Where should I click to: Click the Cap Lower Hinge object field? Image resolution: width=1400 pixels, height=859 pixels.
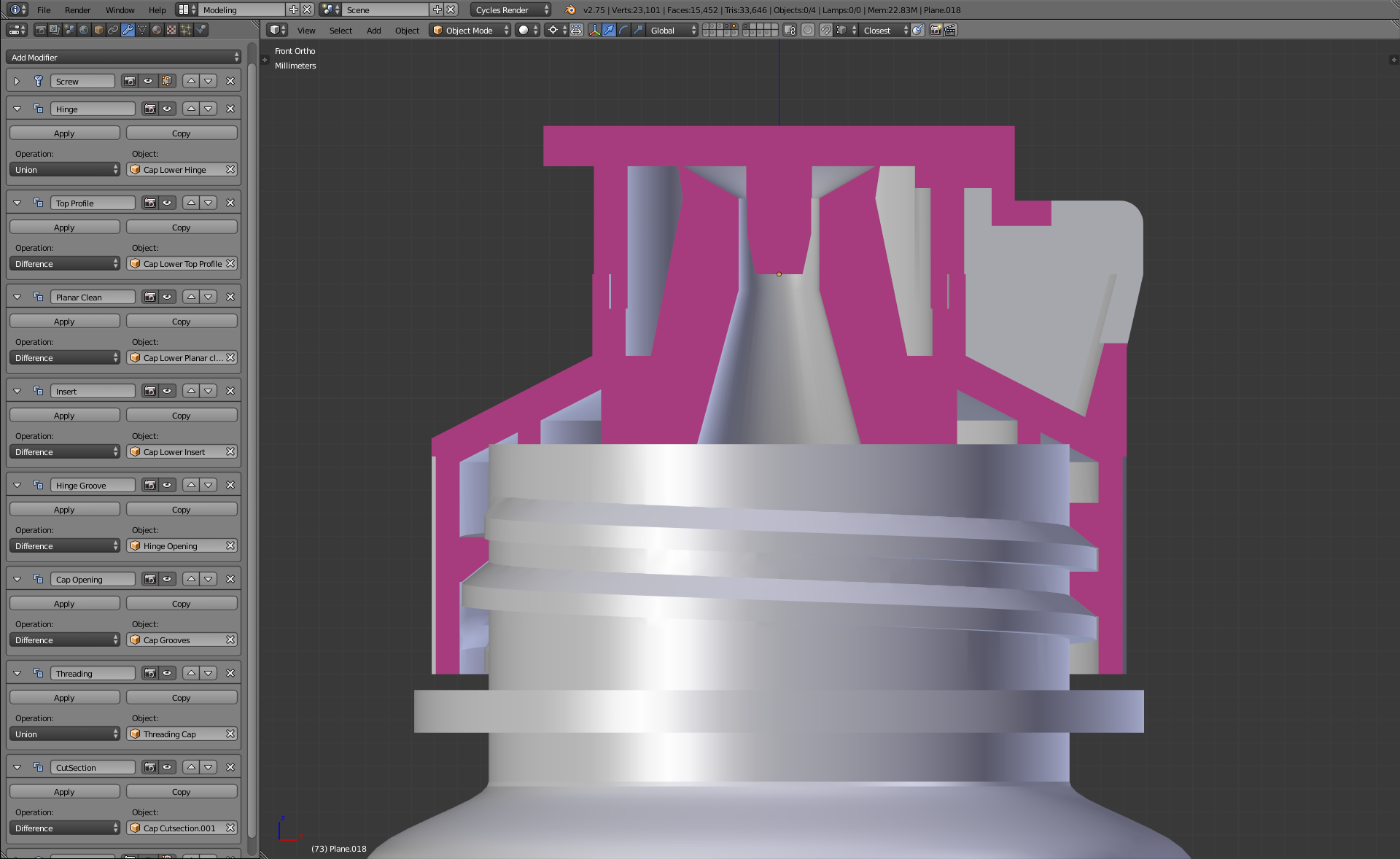point(179,169)
